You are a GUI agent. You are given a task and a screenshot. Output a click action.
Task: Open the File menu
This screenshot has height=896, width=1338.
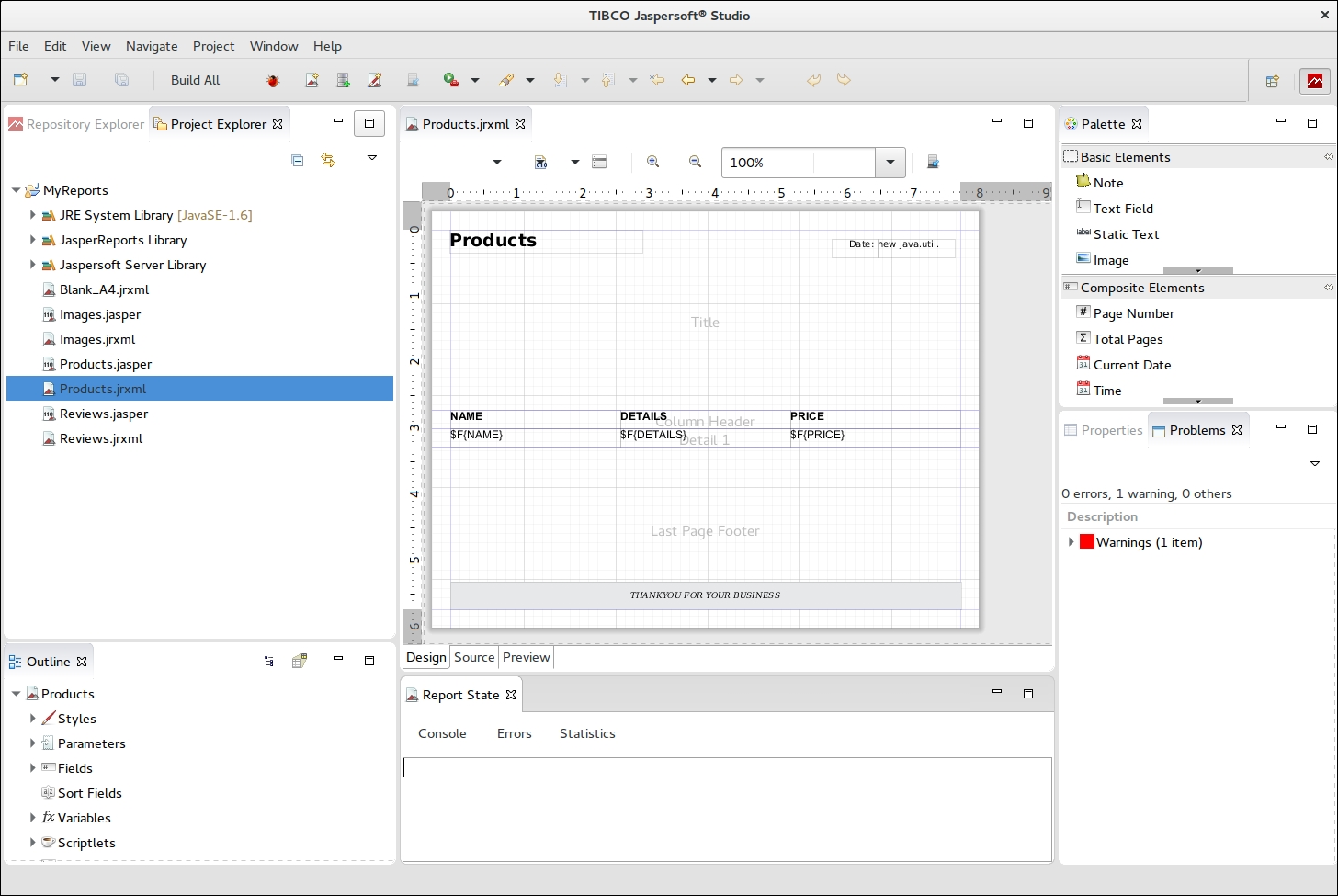click(18, 46)
